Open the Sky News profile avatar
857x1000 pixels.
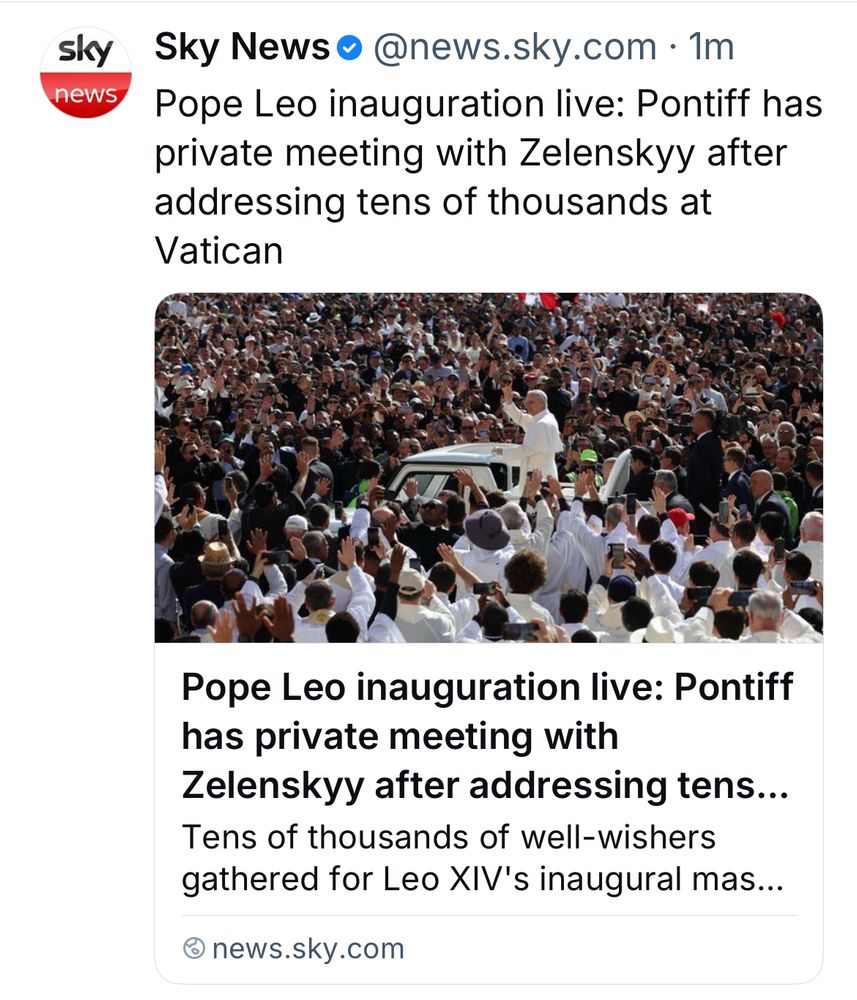coord(86,72)
